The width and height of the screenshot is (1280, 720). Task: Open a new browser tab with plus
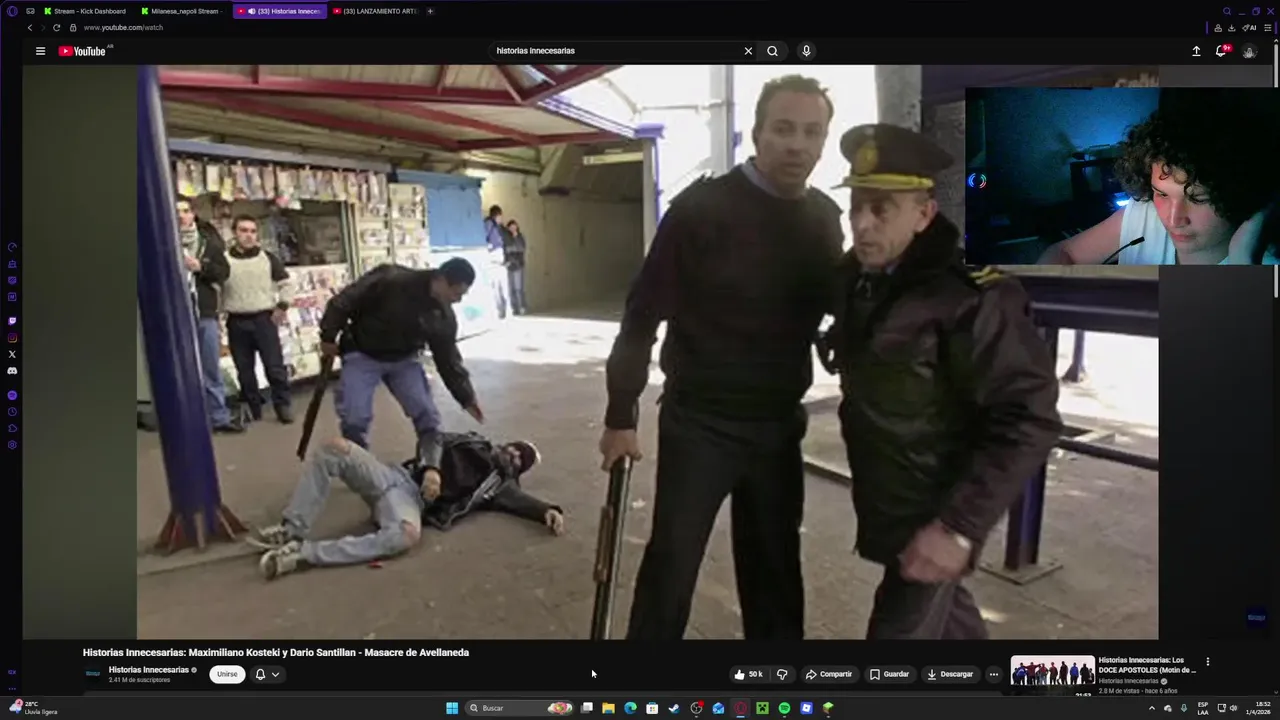[x=430, y=11]
